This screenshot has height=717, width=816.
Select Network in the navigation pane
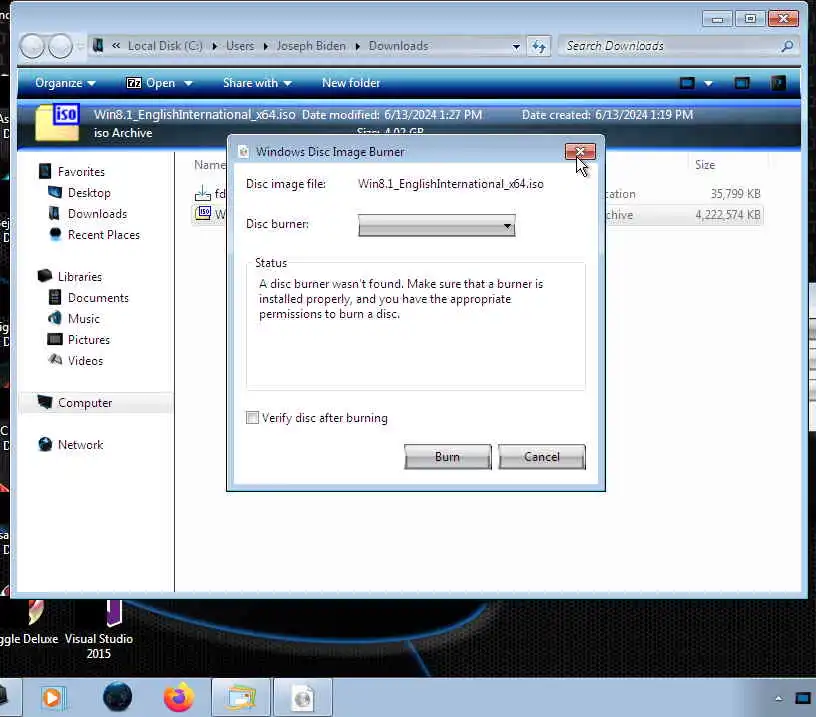80,444
